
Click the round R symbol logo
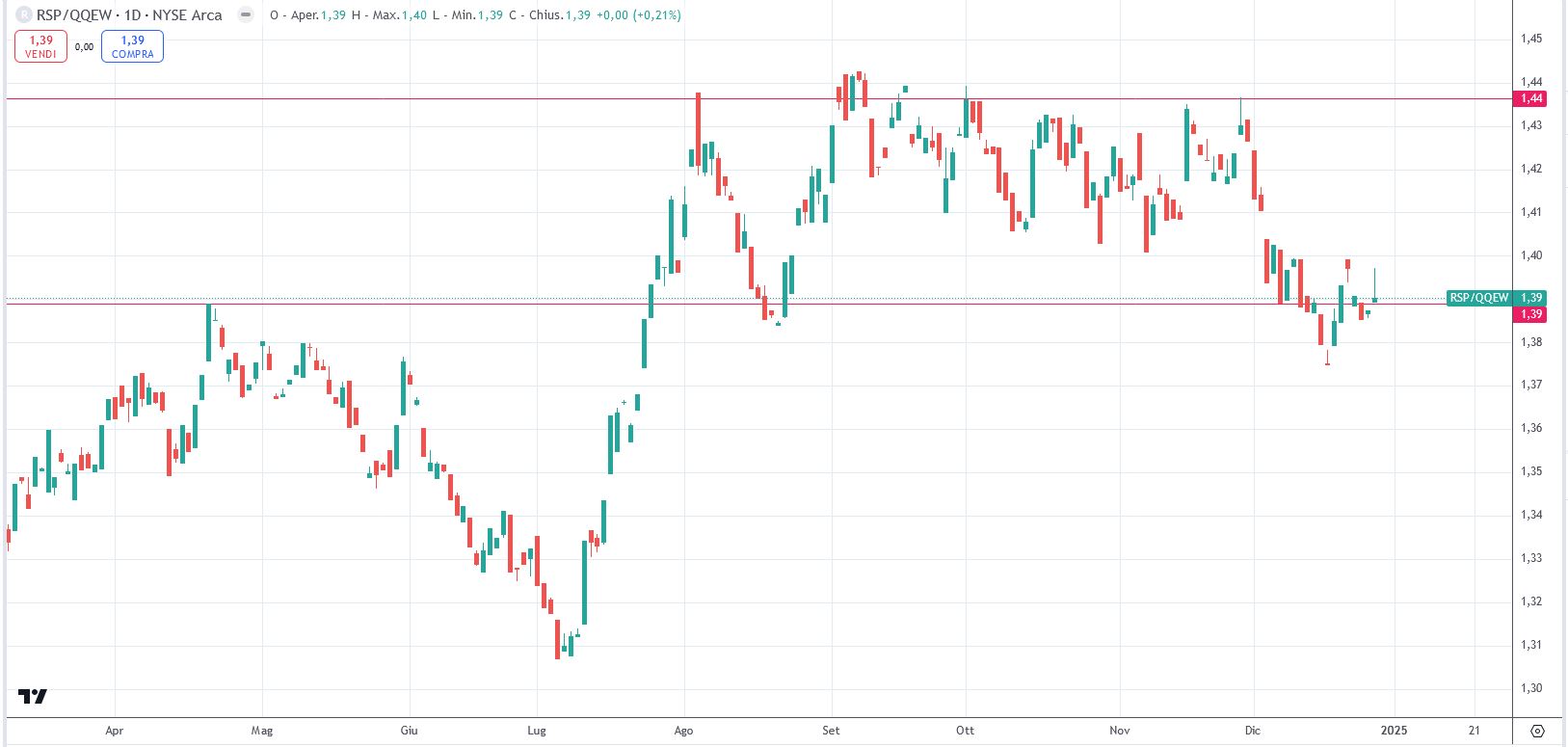point(23,14)
